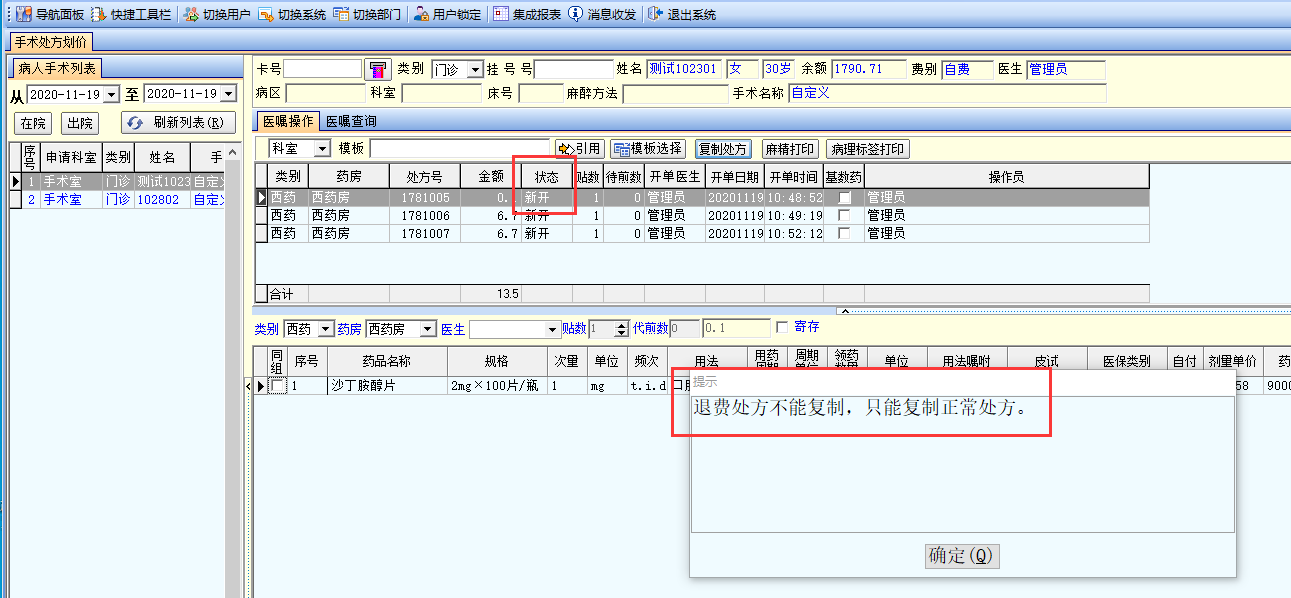
Task: Click the 手术名称 field showing 自定义
Action: 947,94
